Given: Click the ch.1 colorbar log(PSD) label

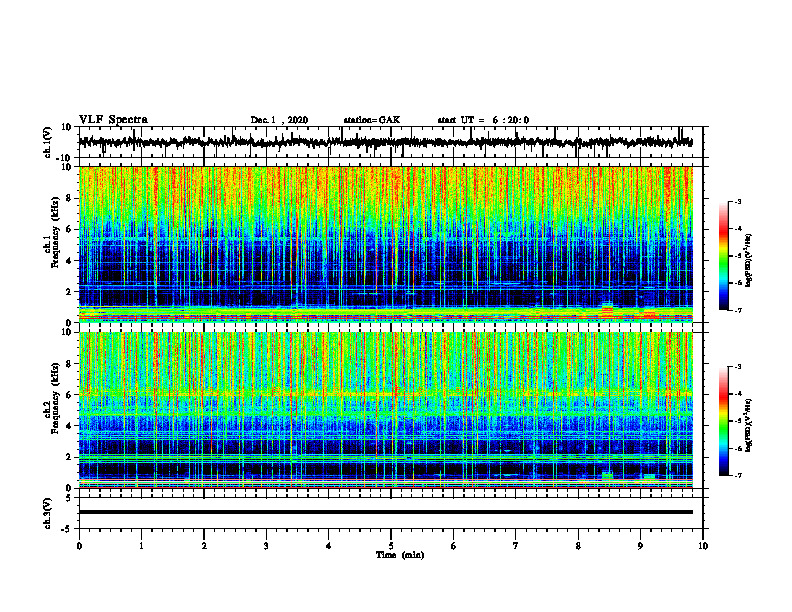Looking at the screenshot, I should point(749,261).
